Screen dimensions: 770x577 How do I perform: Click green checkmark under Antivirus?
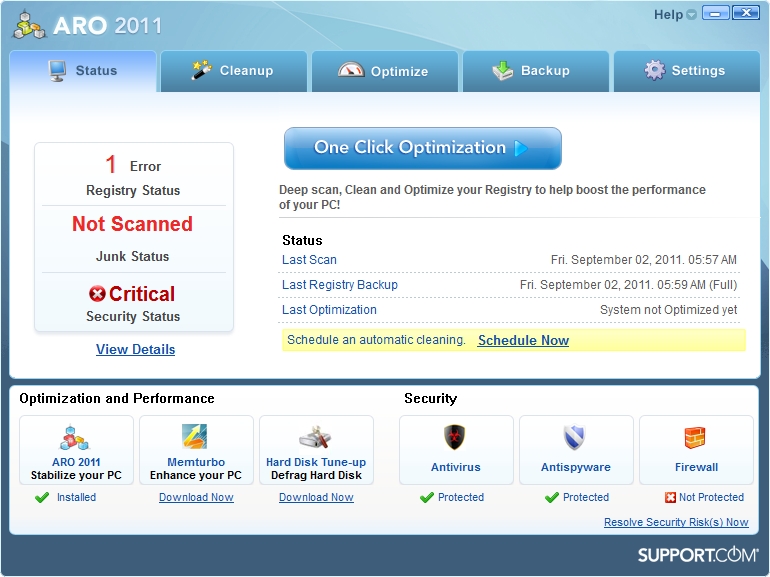pyautogui.click(x=427, y=497)
